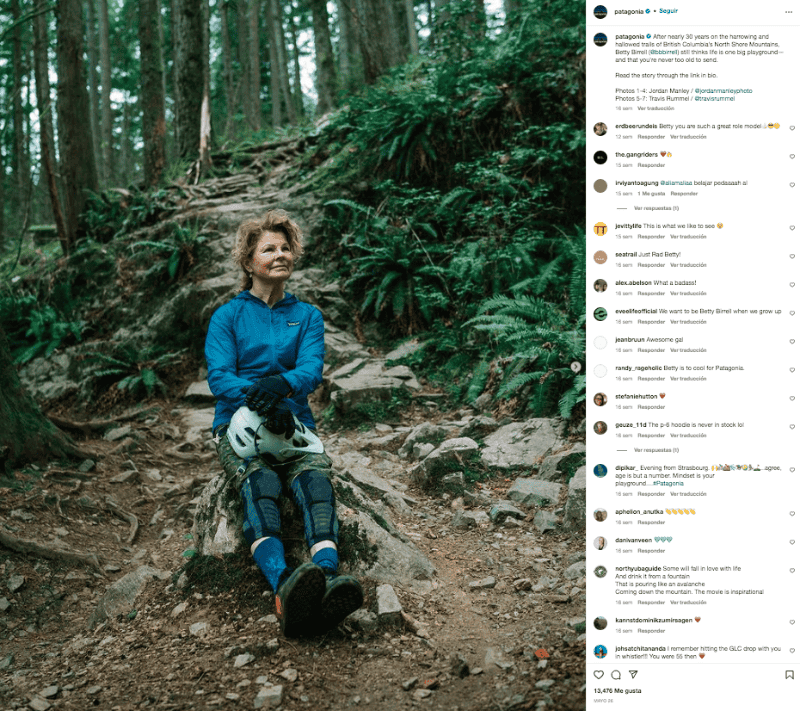Viewport: 800px width, 711px height.
Task: Toggle like on northyubaguide's comment
Action: [792, 572]
